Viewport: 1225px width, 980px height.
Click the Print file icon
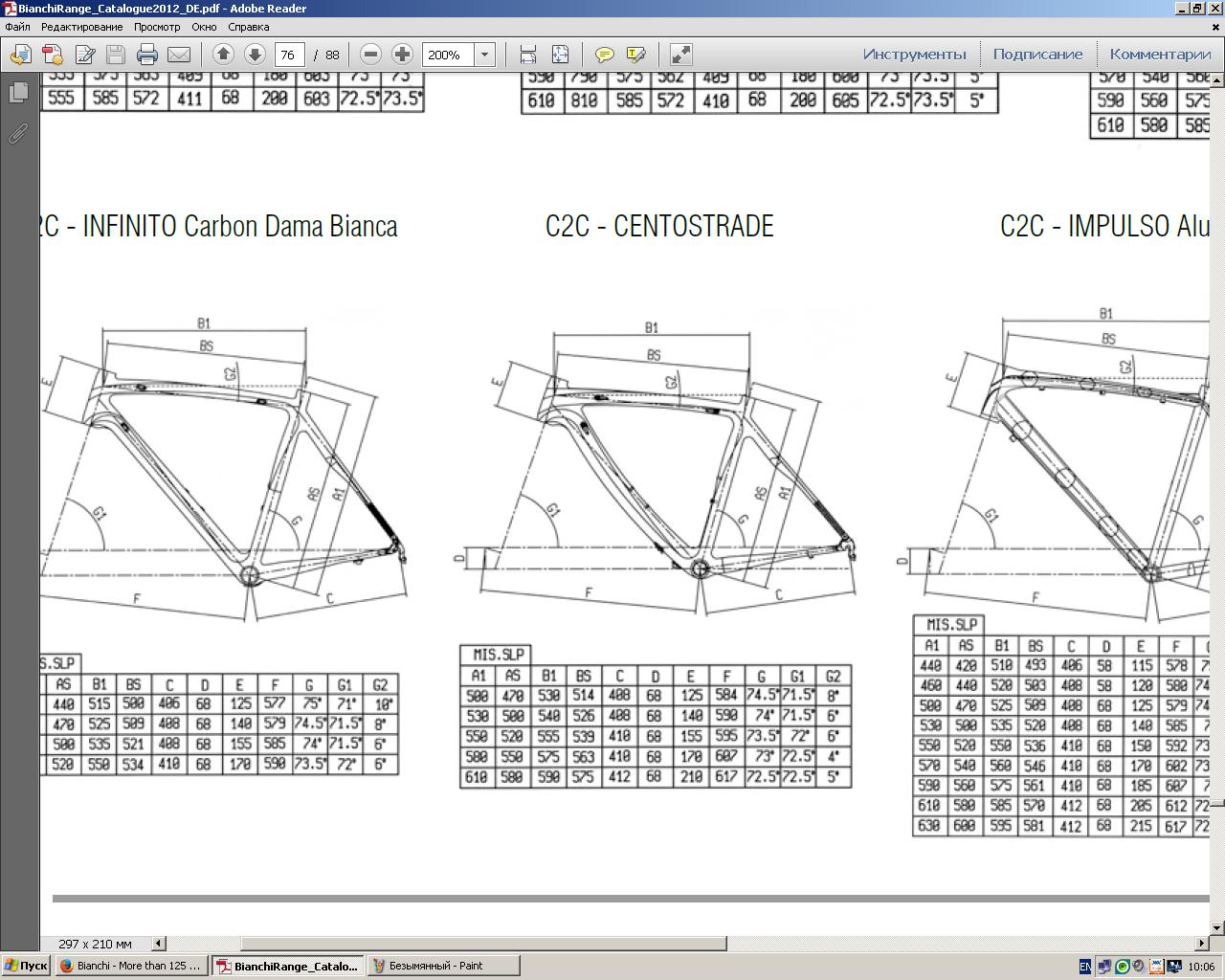tap(146, 55)
